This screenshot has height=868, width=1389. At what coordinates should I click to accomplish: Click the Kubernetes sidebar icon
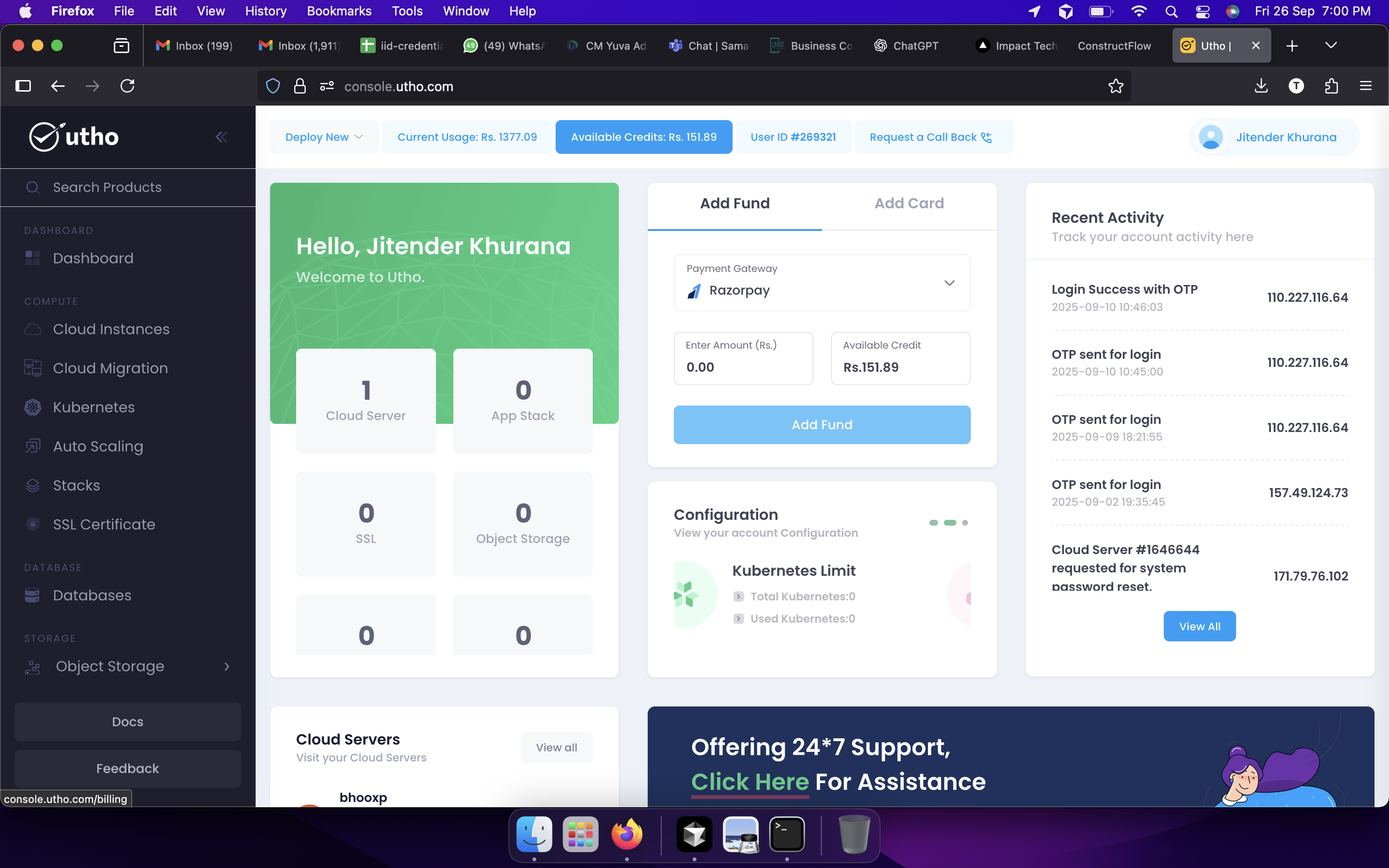coord(33,407)
